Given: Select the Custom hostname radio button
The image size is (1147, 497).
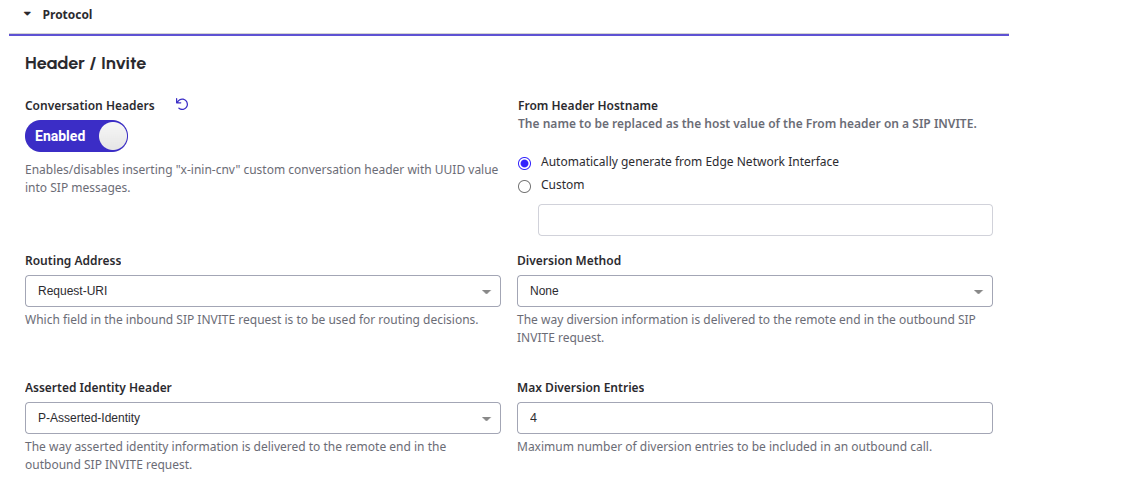Looking at the screenshot, I should pos(525,186).
